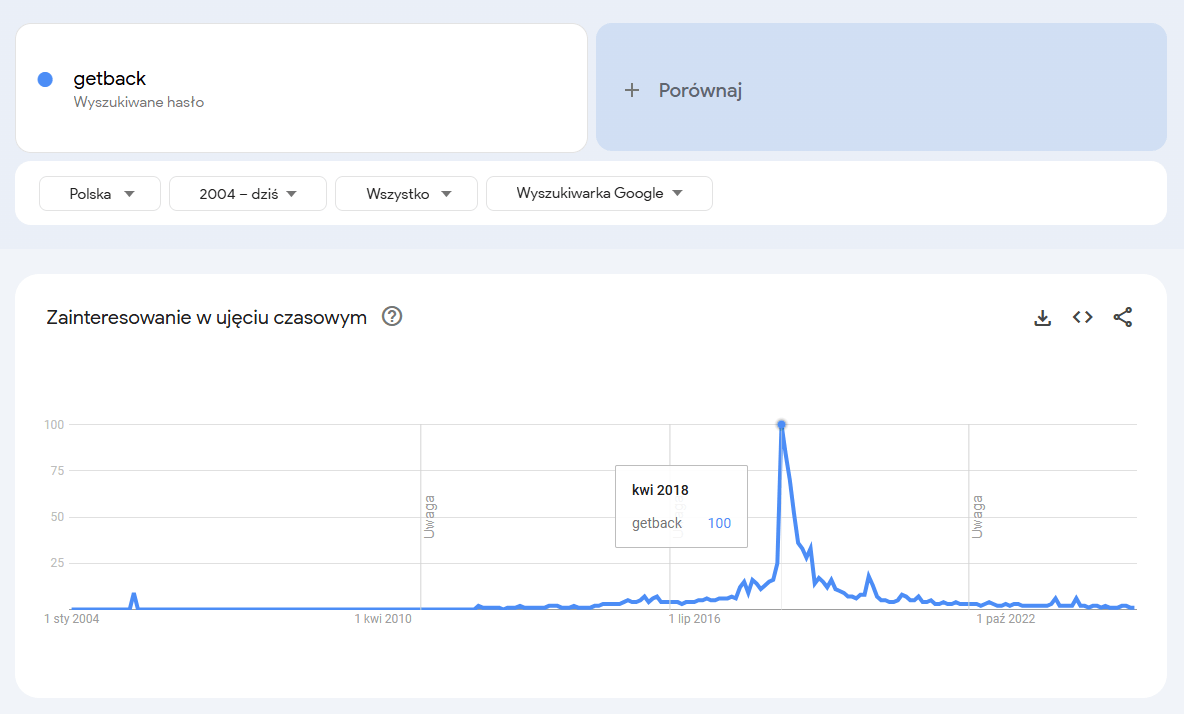Click the blue getback color dot
The image size is (1184, 714).
pyautogui.click(x=45, y=80)
